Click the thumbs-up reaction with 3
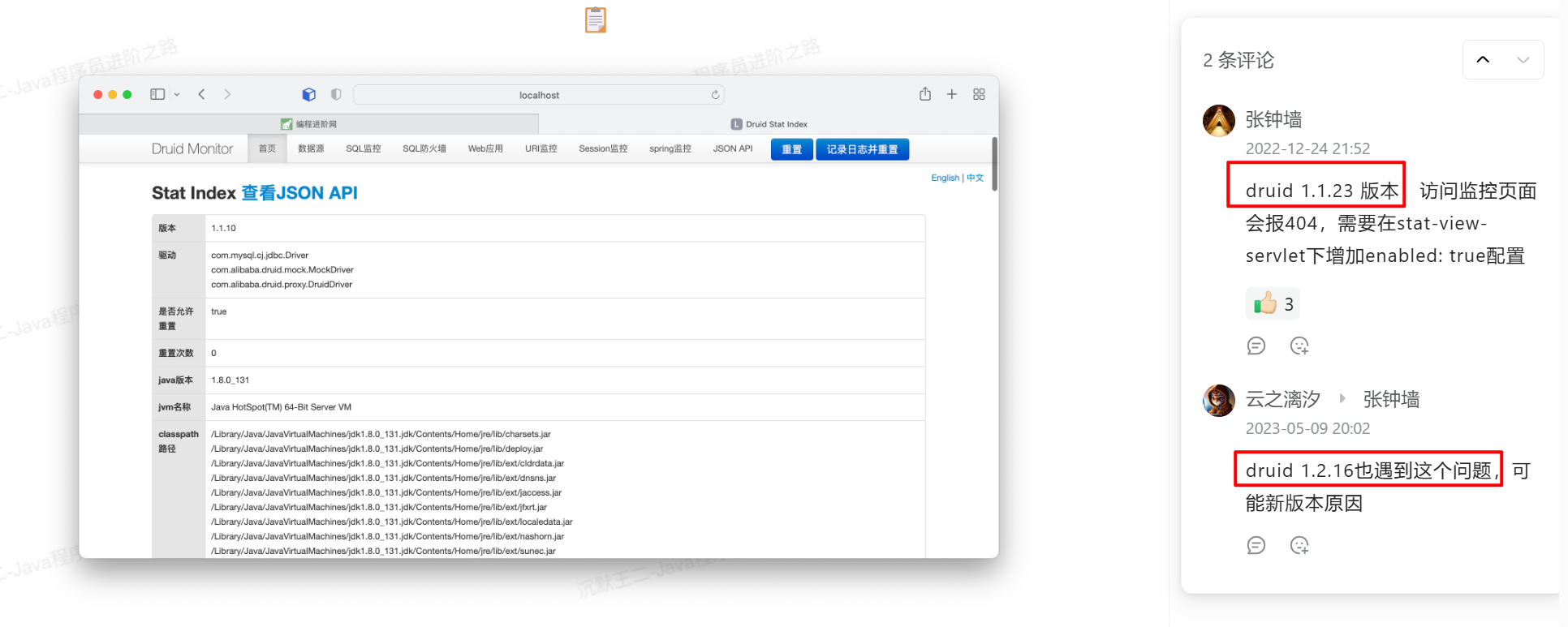This screenshot has width=1568, height=627. [x=1273, y=304]
